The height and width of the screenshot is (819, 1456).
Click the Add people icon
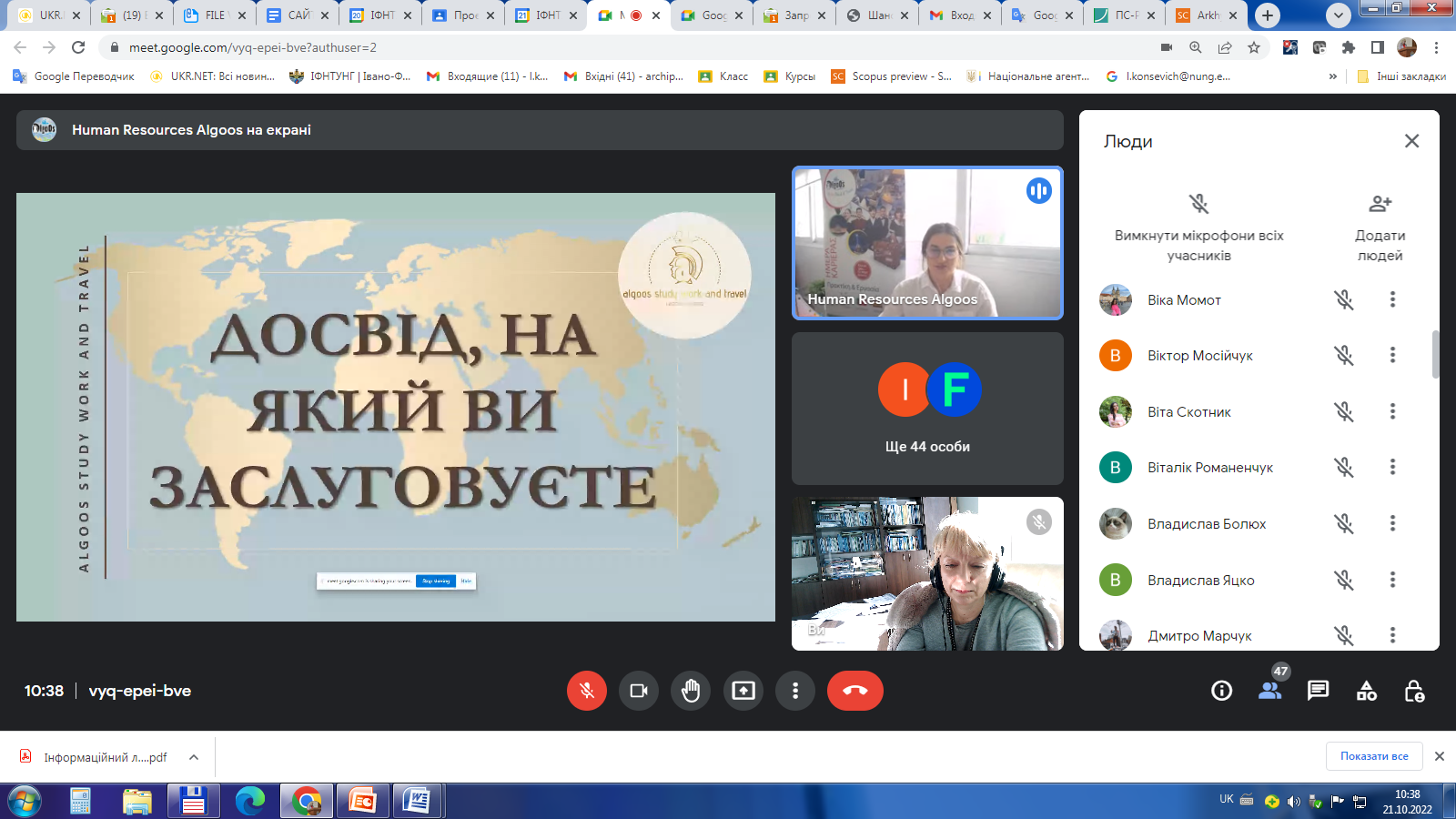[x=1380, y=204]
